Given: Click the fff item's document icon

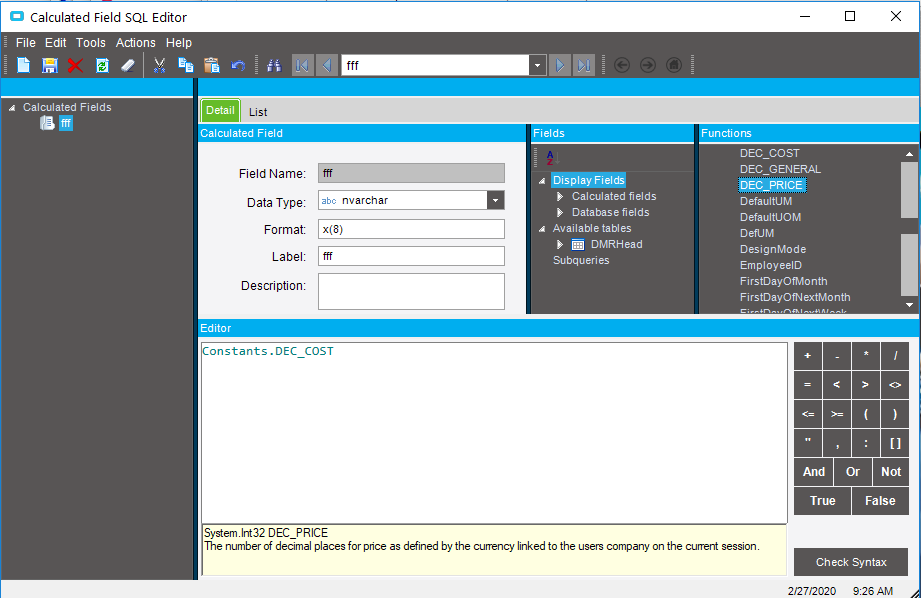Looking at the screenshot, I should (x=47, y=123).
